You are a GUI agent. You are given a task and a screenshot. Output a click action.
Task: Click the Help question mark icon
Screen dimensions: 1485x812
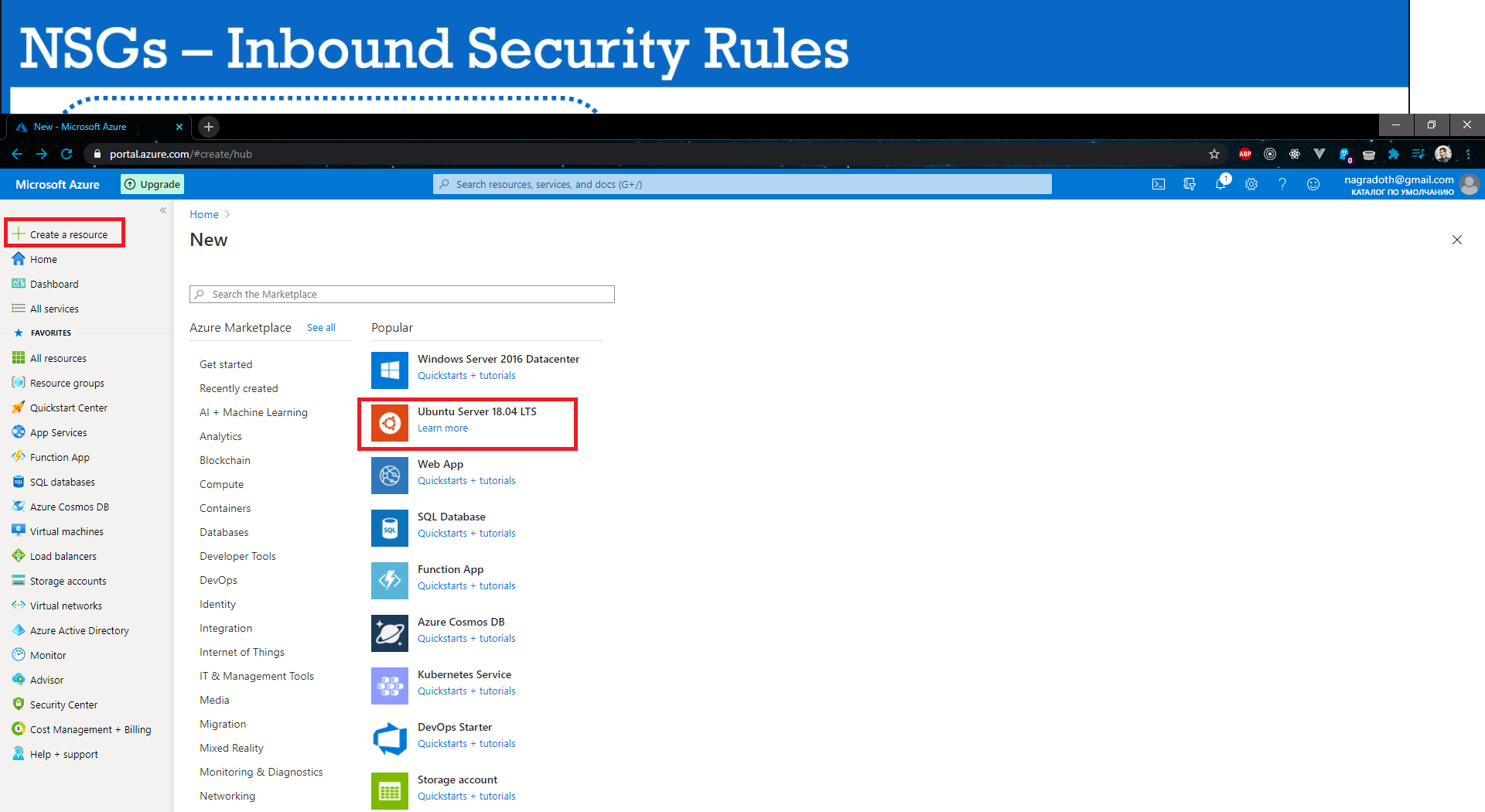1282,184
